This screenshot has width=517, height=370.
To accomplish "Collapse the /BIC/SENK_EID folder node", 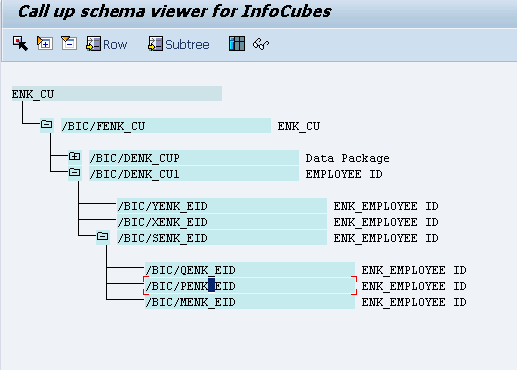I will click(x=103, y=237).
